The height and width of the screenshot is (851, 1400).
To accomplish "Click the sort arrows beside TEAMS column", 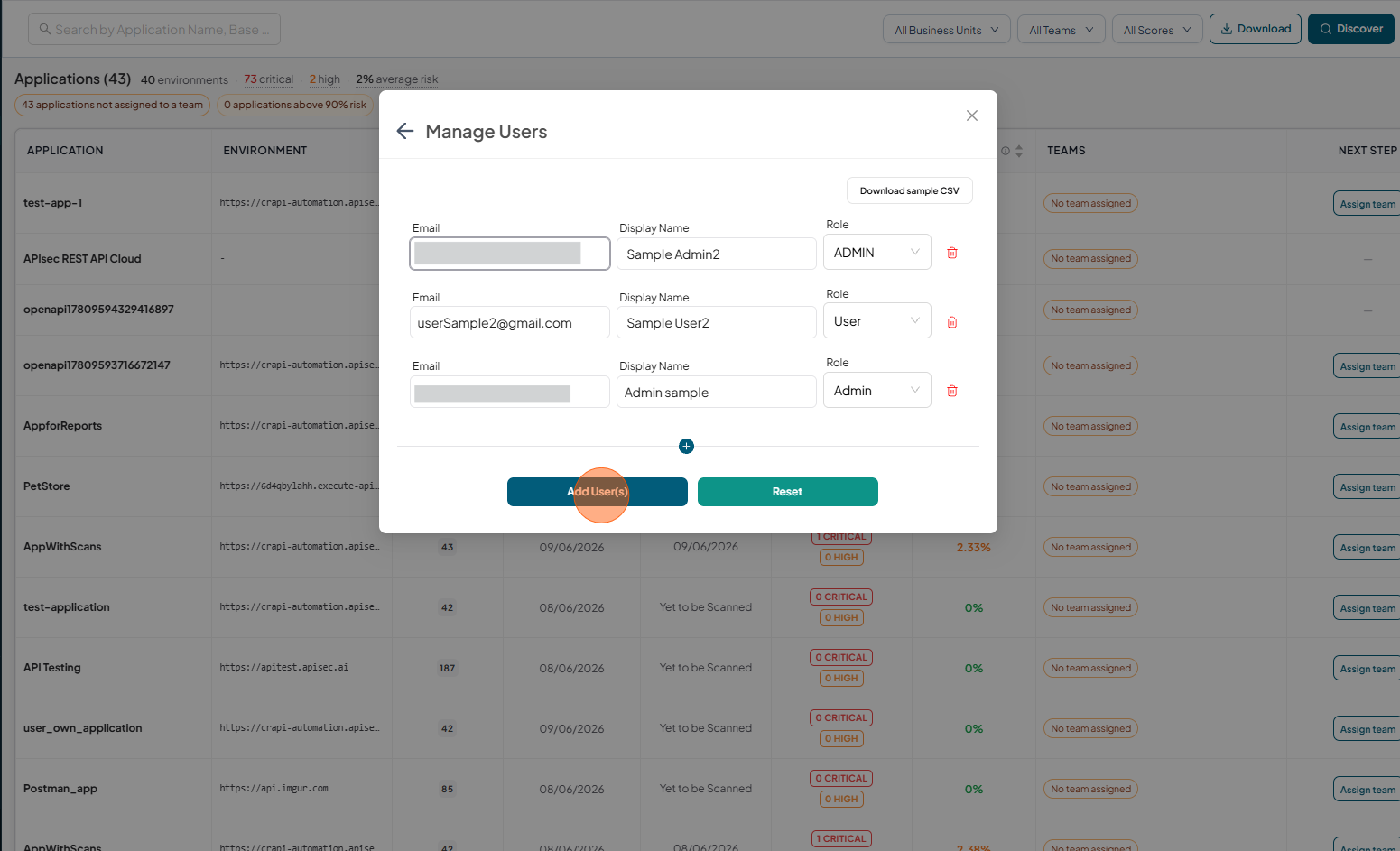I will click(1019, 151).
